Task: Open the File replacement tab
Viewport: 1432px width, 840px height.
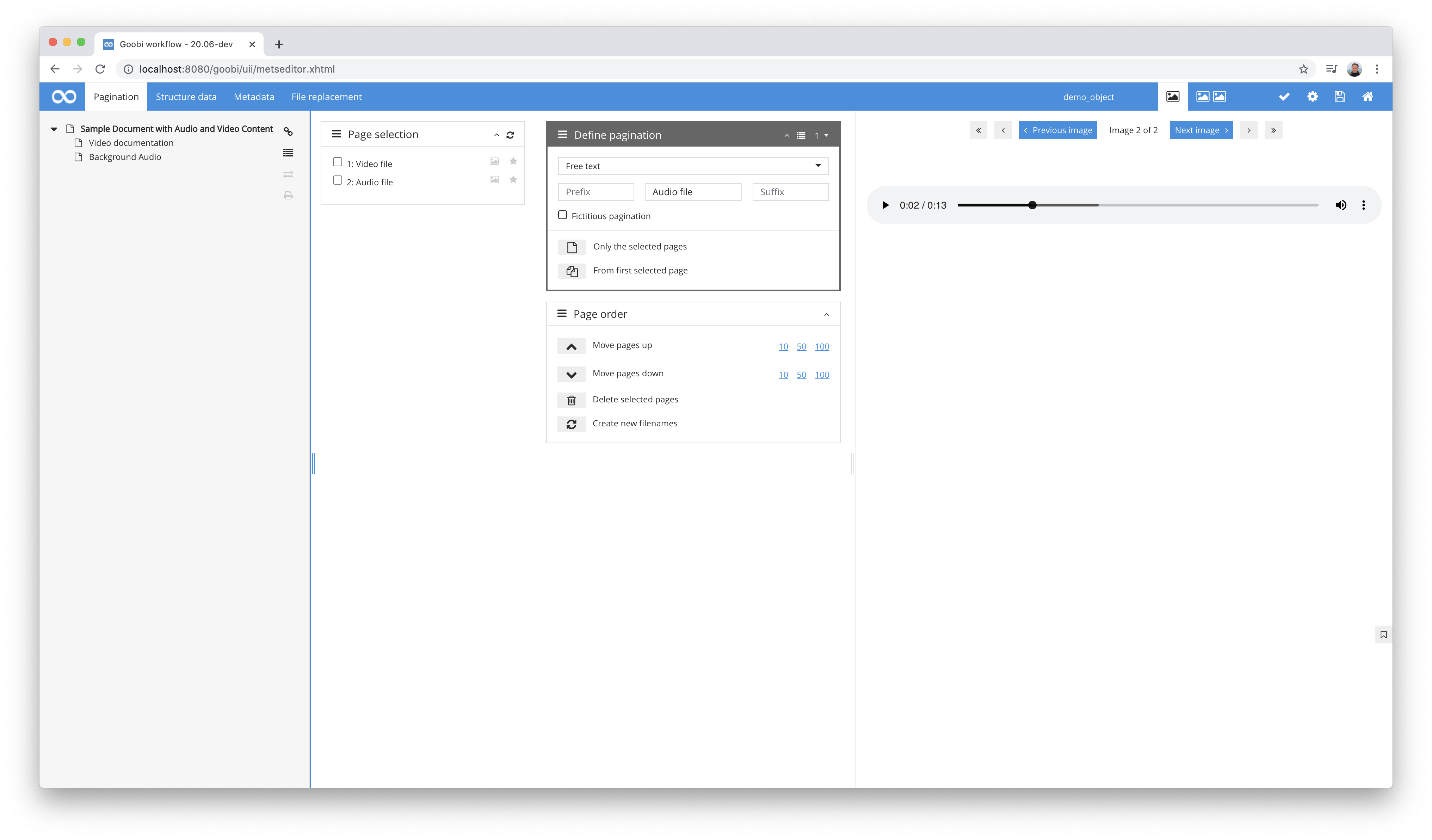Action: click(326, 97)
